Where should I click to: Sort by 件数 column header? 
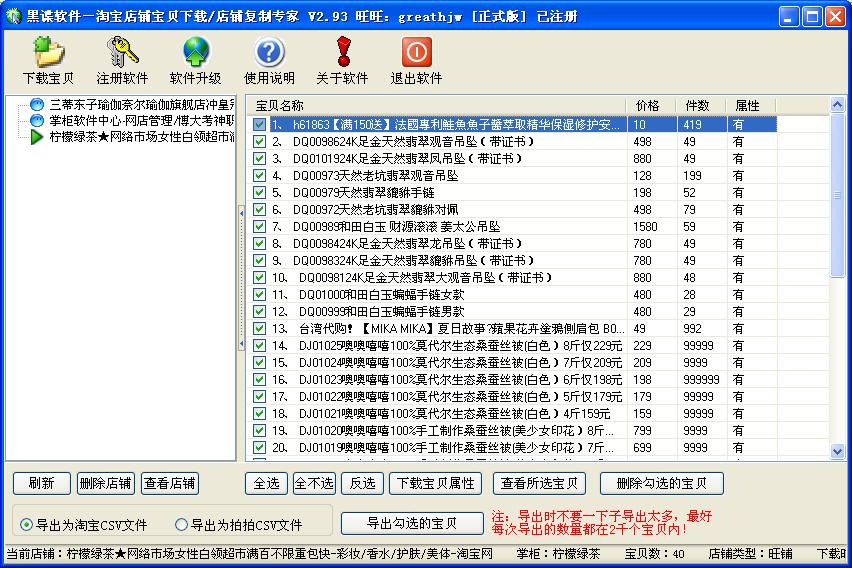coord(700,105)
